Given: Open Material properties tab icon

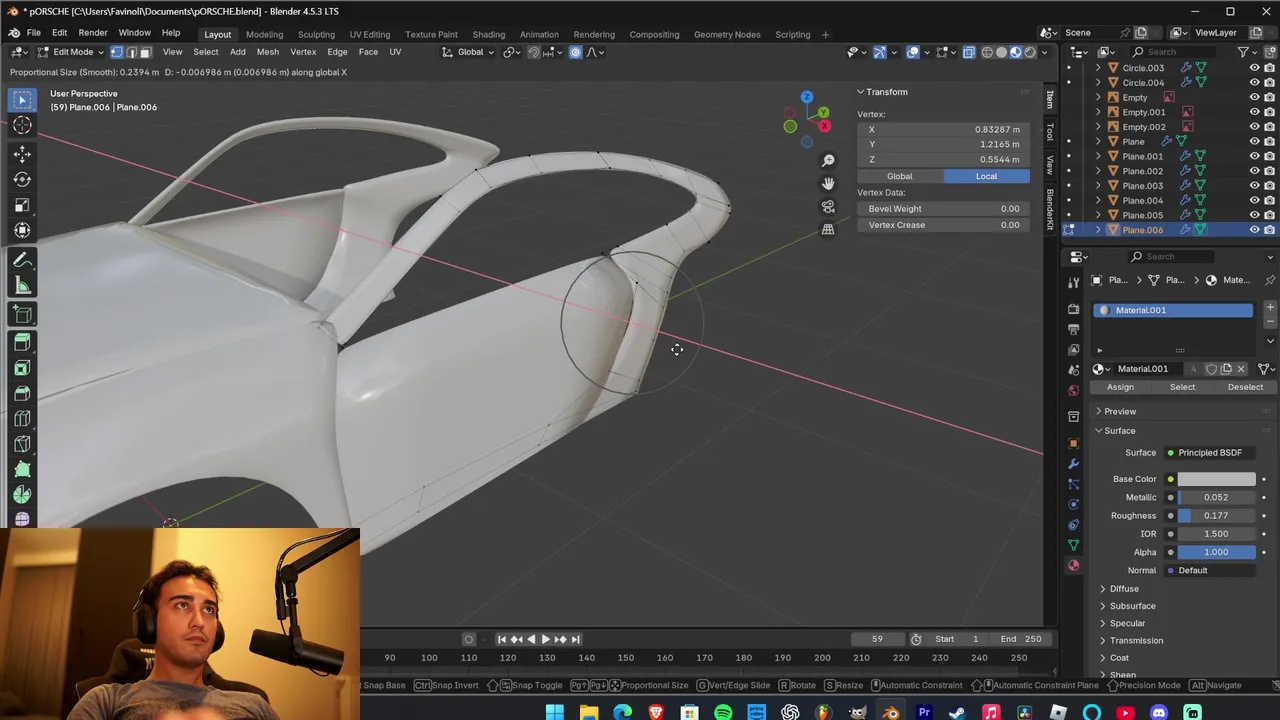Looking at the screenshot, I should [1074, 565].
